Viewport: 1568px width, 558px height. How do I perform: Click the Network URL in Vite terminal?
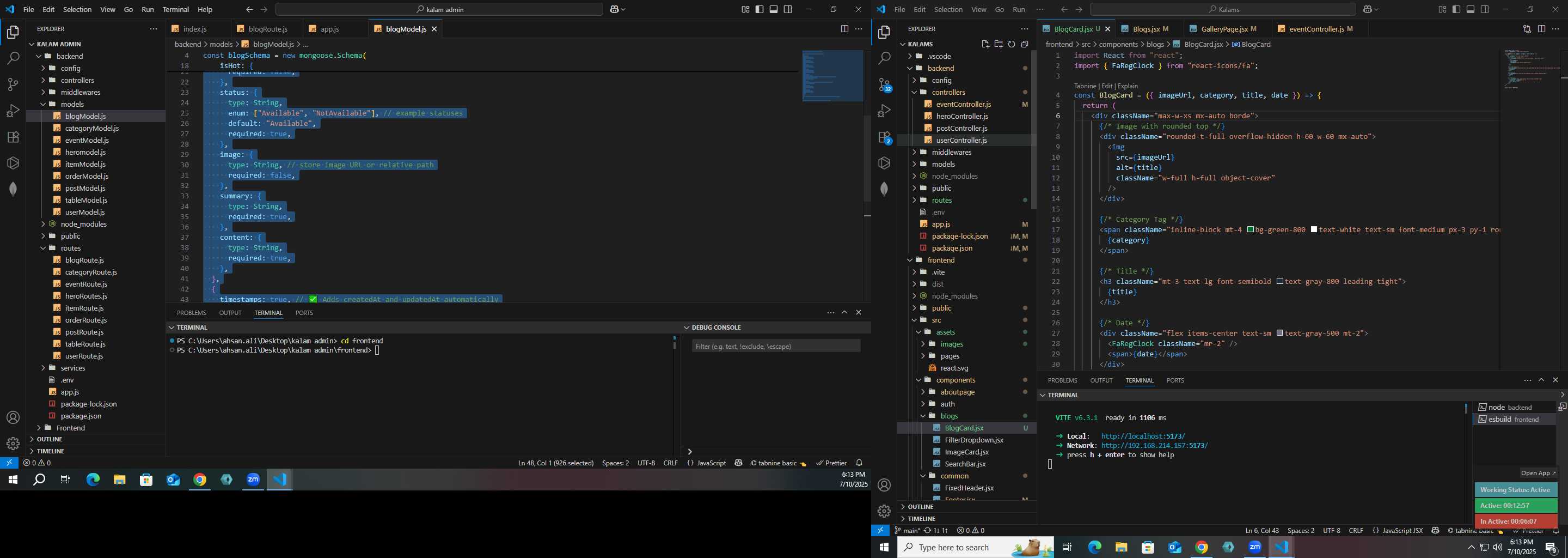[1155, 446]
